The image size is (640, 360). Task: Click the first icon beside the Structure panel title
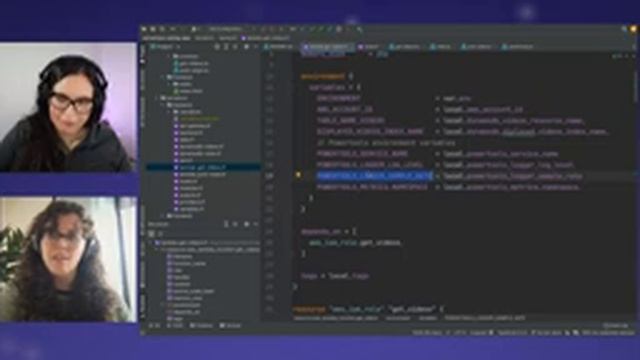pos(226,224)
